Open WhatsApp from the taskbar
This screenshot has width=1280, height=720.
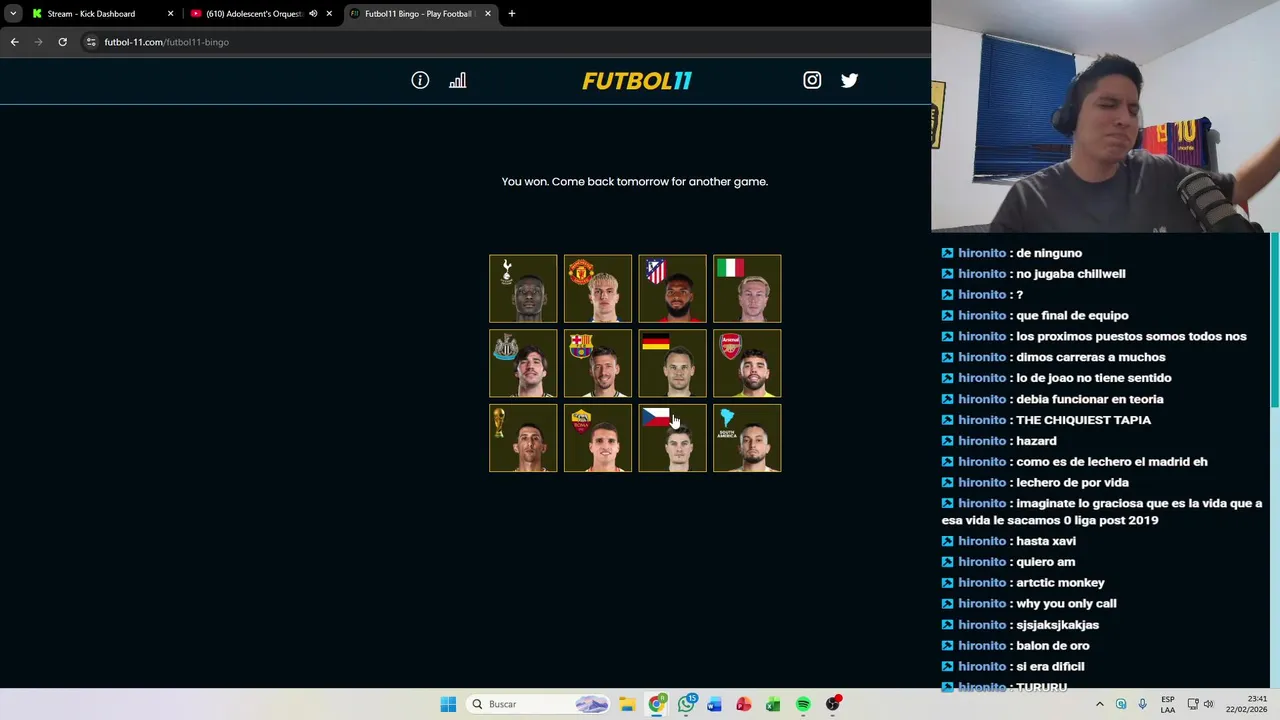tap(686, 704)
